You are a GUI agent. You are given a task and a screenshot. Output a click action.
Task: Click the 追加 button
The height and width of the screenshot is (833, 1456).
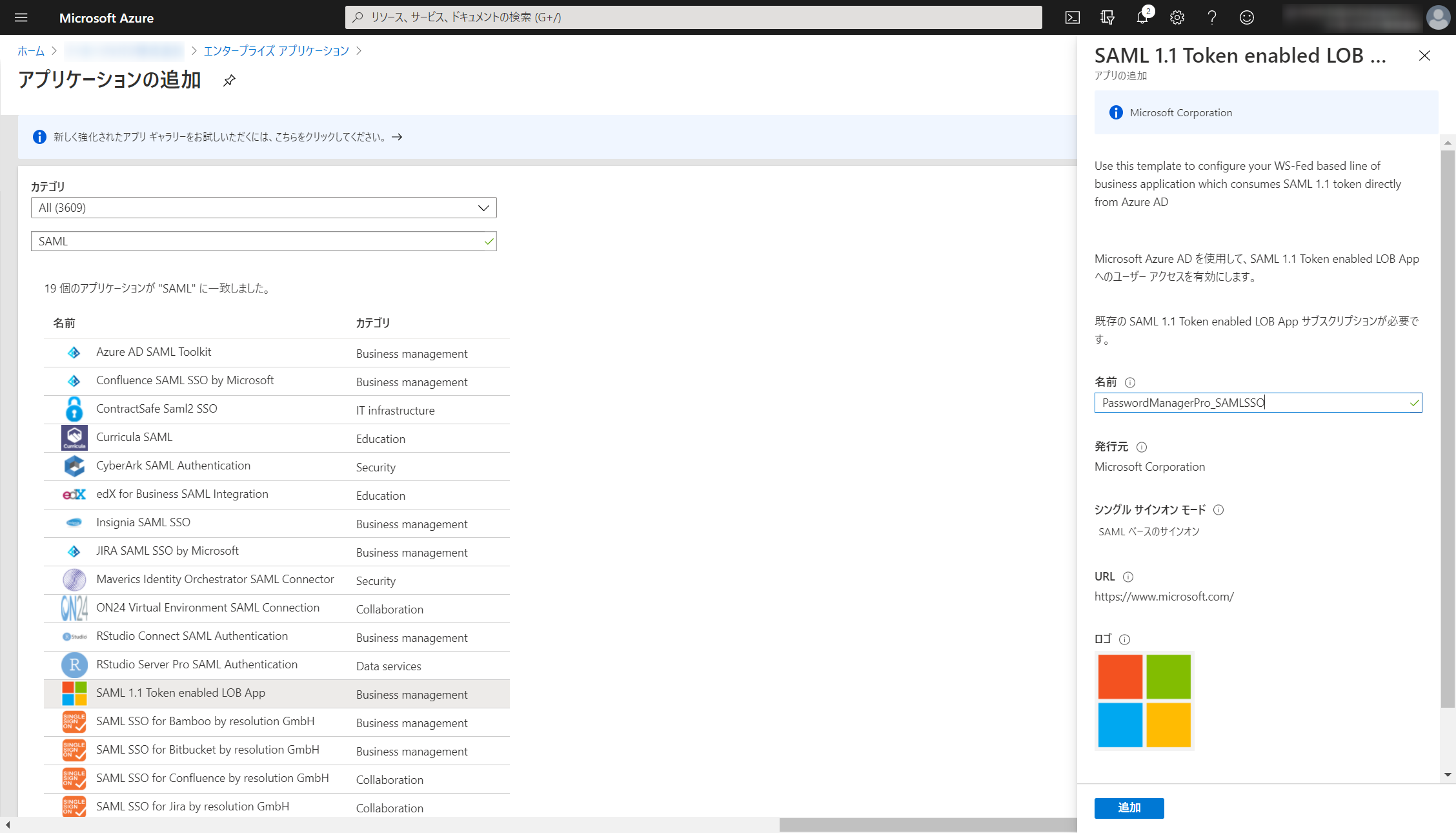click(1129, 808)
